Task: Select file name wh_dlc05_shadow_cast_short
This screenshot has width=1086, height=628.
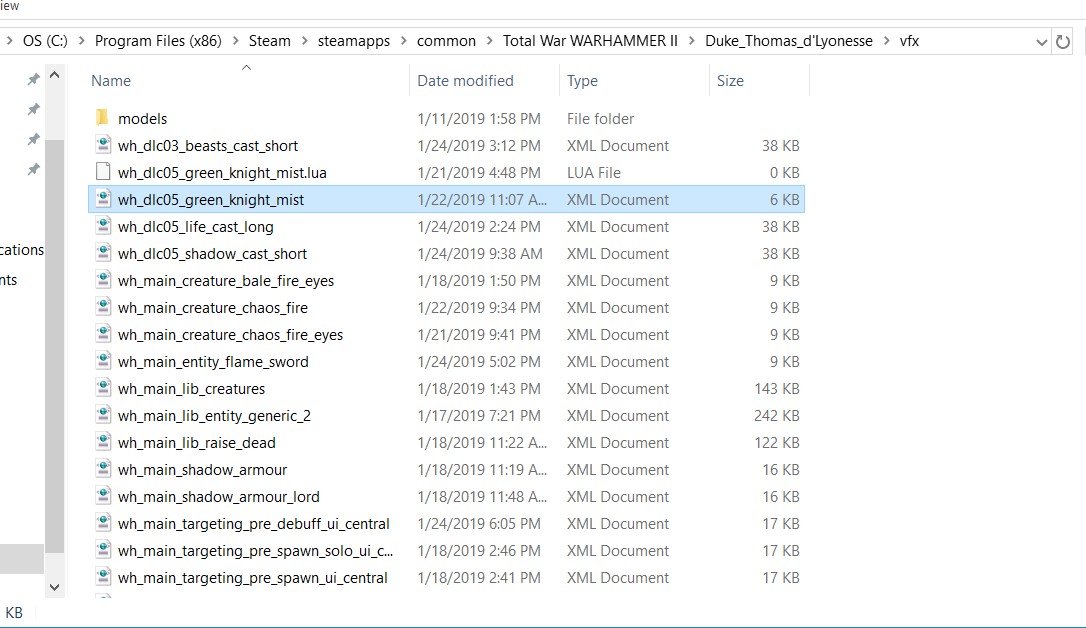Action: [213, 253]
